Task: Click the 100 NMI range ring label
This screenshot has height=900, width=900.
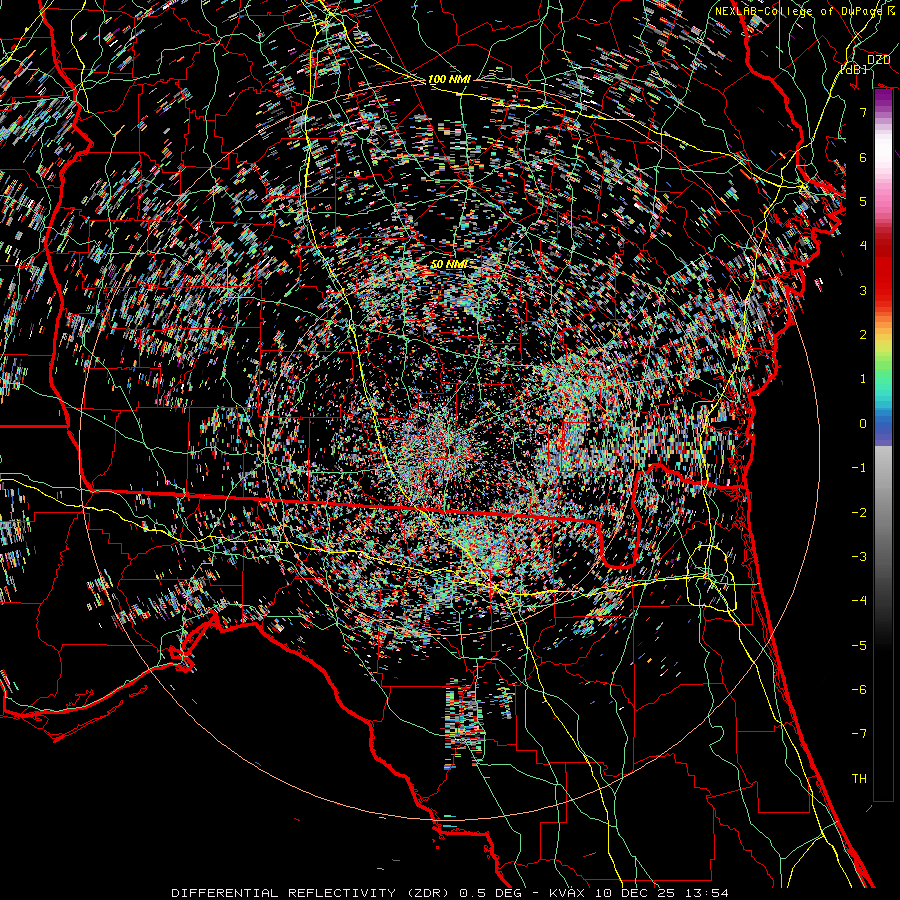Action: pyautogui.click(x=449, y=79)
